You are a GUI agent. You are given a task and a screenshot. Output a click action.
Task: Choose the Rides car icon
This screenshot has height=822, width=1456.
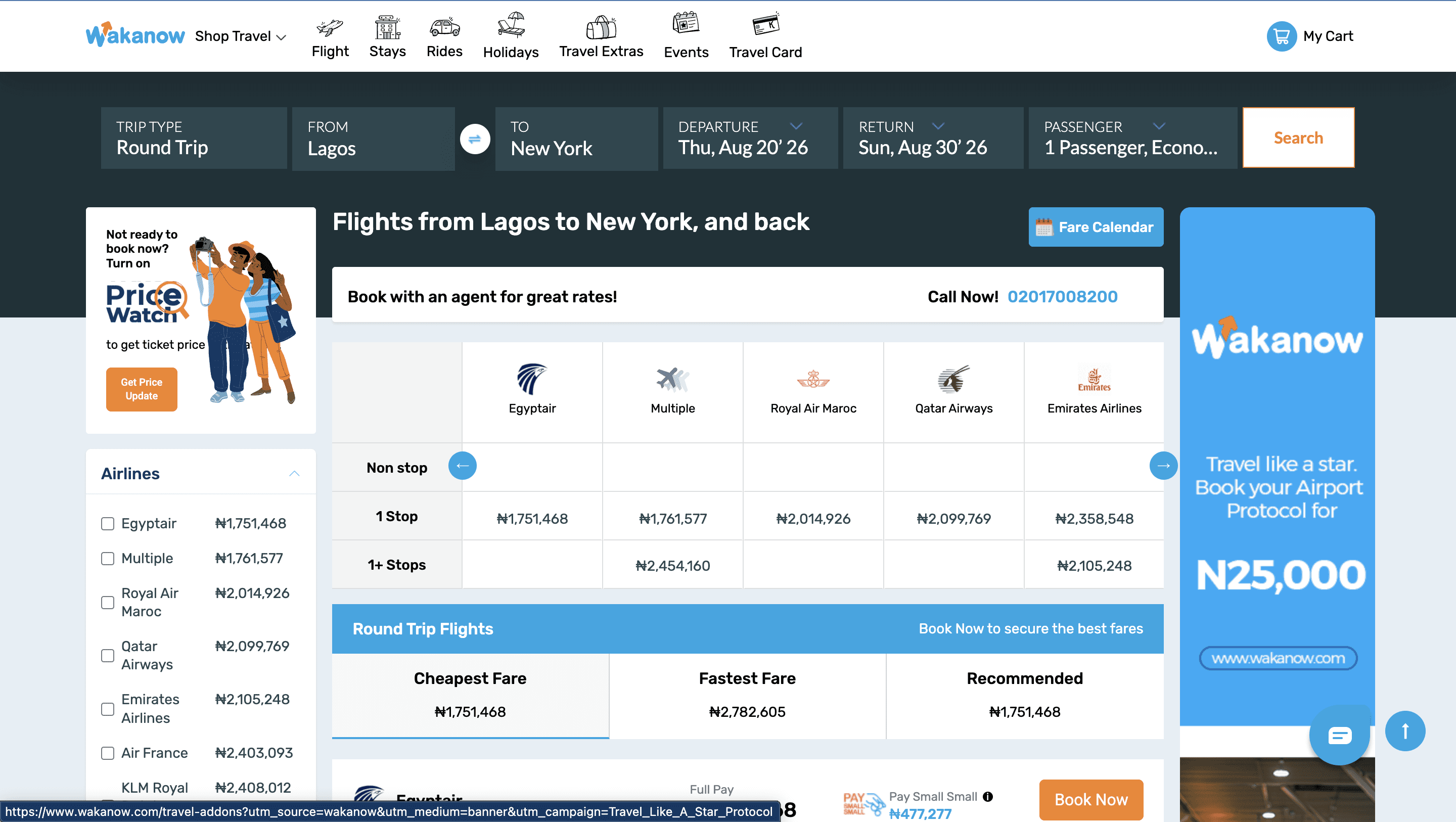click(444, 27)
